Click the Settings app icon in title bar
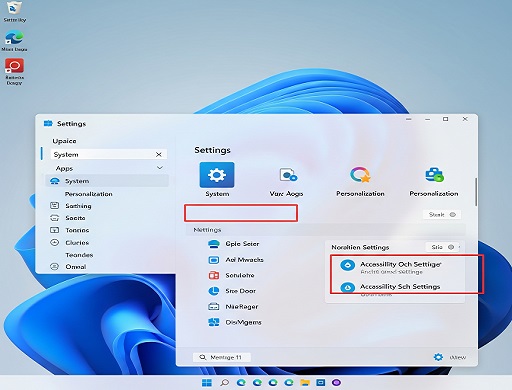Image resolution: width=512 pixels, height=390 pixels. coord(48,123)
